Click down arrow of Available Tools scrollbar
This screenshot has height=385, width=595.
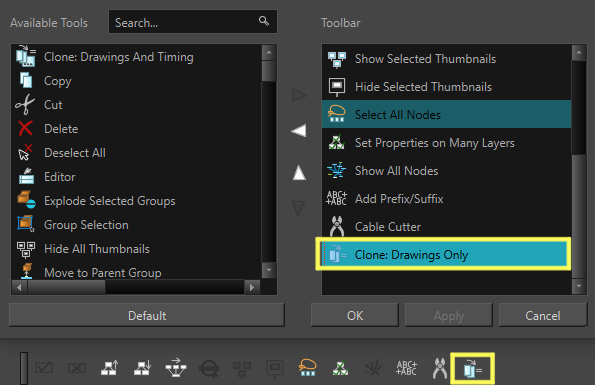(269, 270)
